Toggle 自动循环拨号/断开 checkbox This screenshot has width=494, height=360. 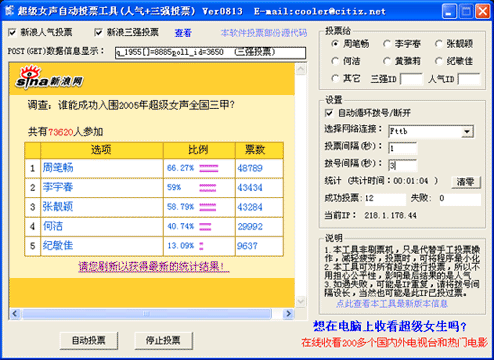tap(329, 113)
